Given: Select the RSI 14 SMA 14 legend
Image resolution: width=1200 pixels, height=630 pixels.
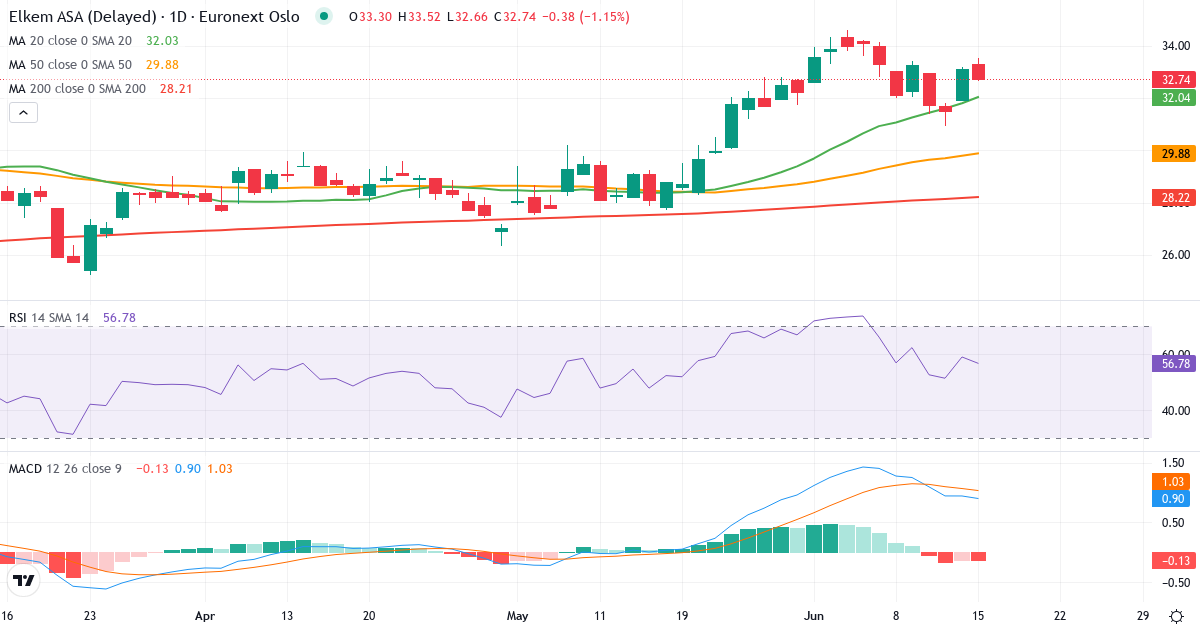Looking at the screenshot, I should pyautogui.click(x=49, y=318).
